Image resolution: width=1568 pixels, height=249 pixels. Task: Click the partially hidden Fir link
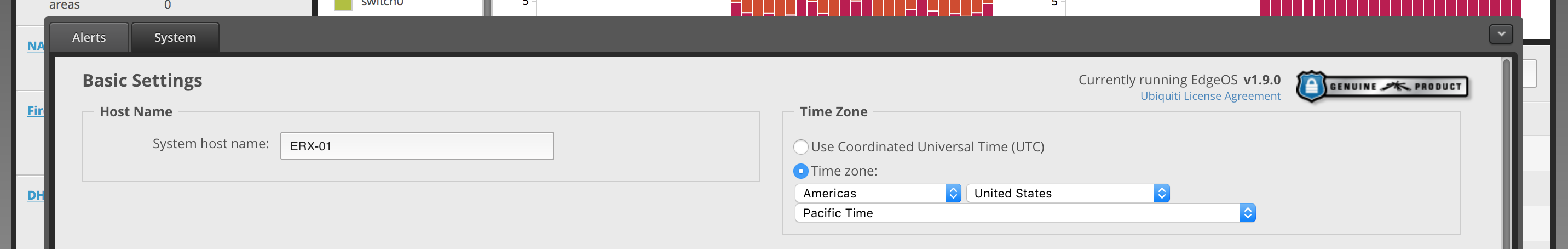coord(35,111)
